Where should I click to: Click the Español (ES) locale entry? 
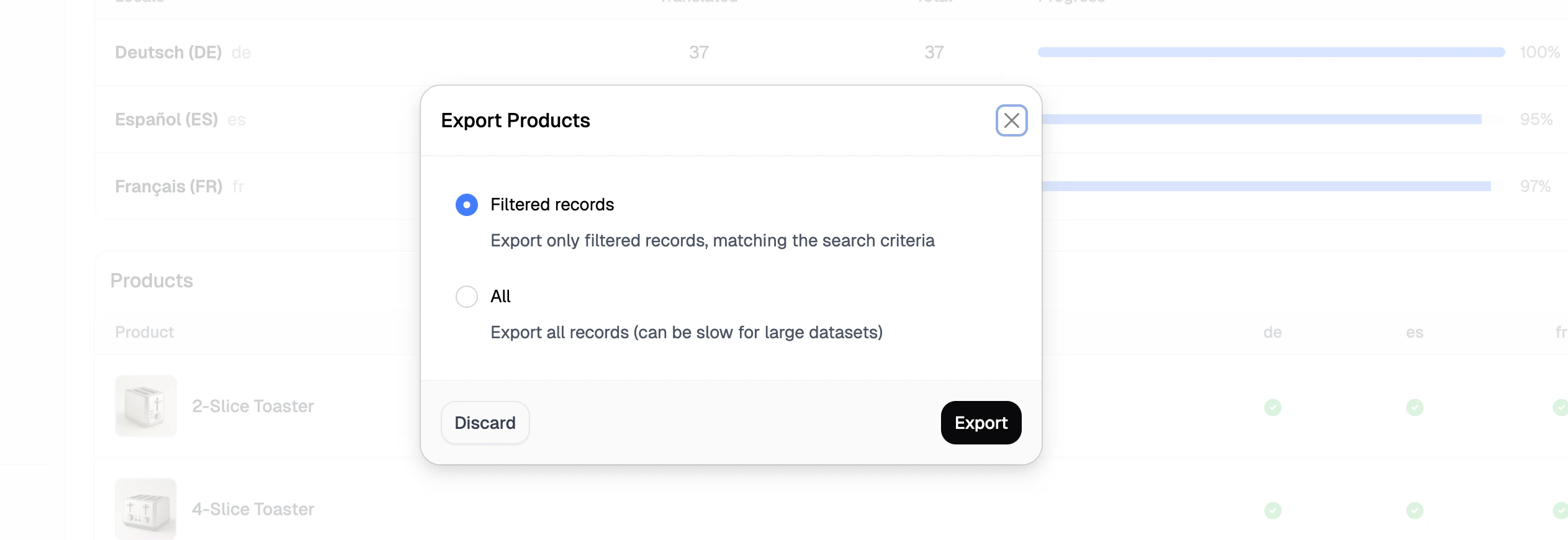click(x=166, y=119)
